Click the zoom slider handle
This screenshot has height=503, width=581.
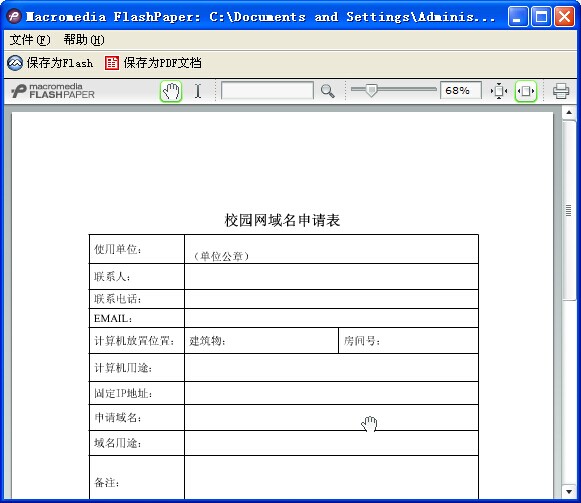point(371,90)
